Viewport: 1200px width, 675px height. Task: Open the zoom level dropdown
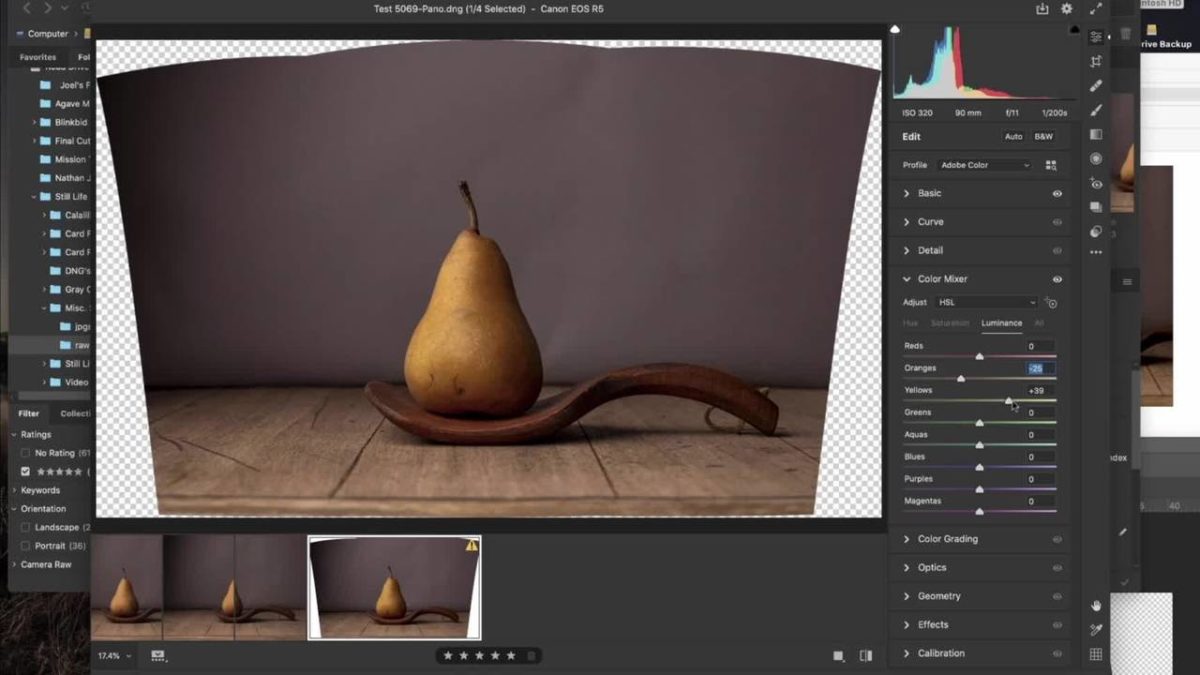coord(114,656)
